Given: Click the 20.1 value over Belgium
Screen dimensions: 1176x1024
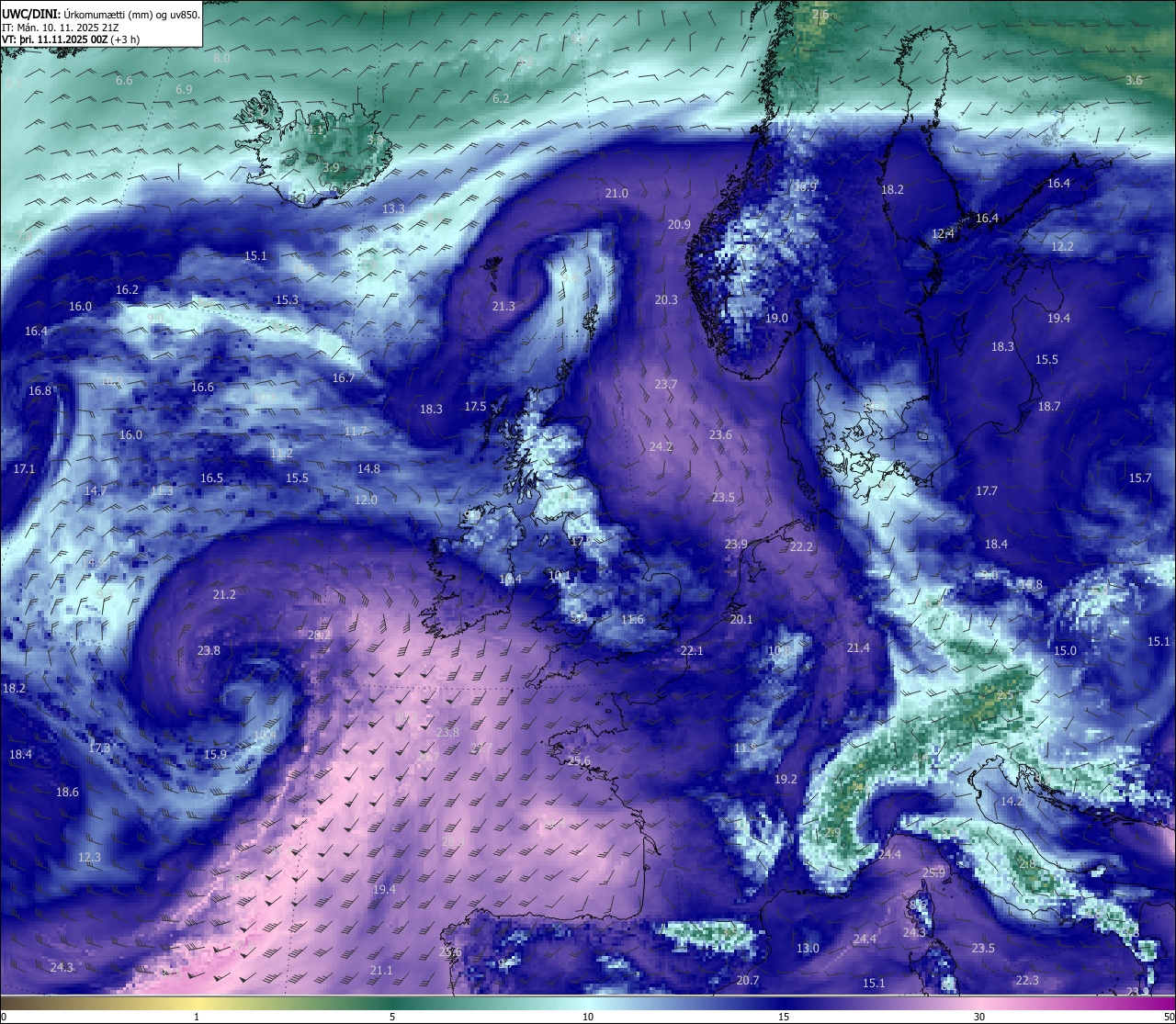Looking at the screenshot, I should (x=741, y=620).
